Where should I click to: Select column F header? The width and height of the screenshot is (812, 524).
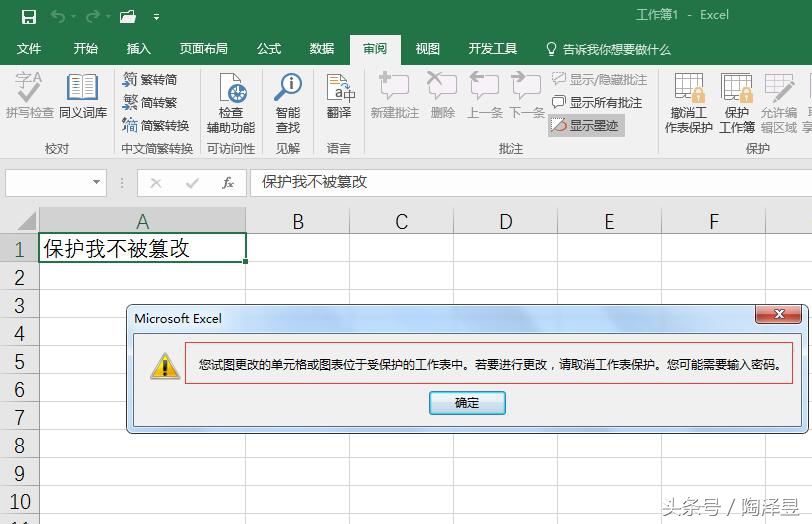click(714, 221)
